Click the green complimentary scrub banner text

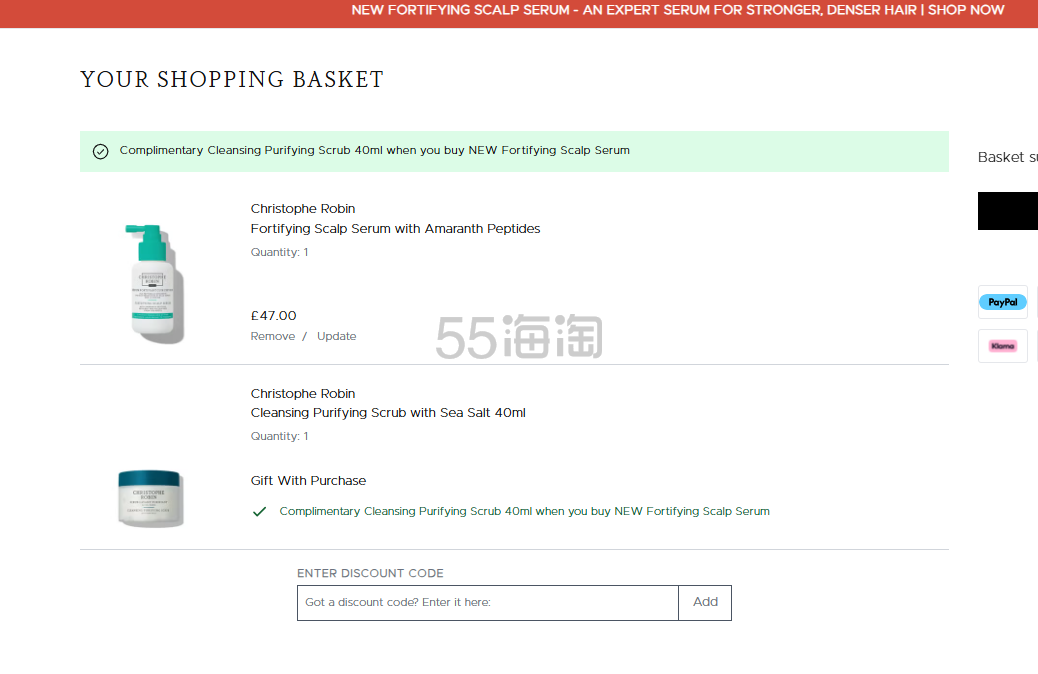(x=375, y=151)
